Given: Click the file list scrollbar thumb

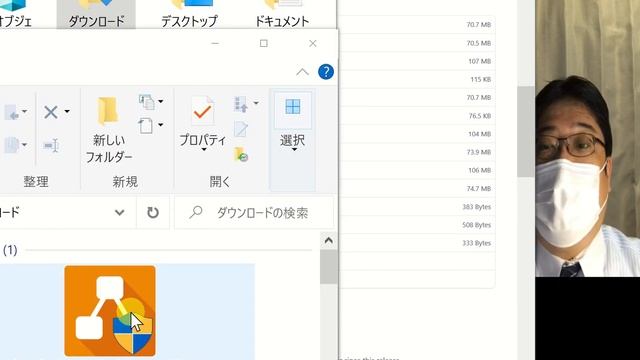Looking at the screenshot, I should (x=328, y=267).
